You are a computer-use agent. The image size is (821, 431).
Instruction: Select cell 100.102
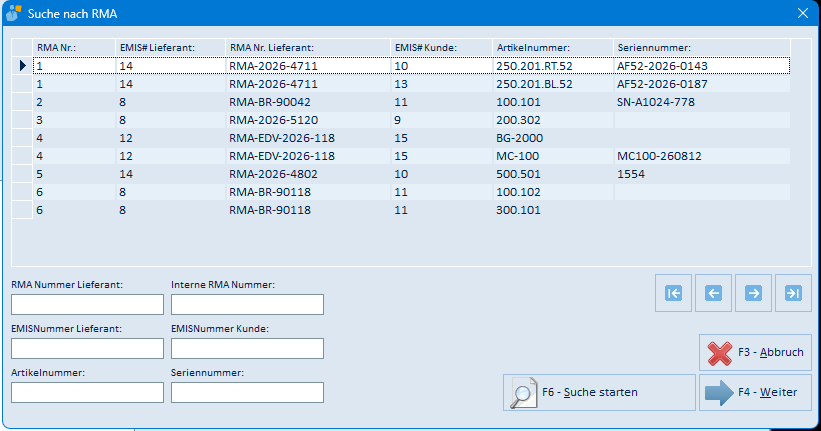[553, 192]
